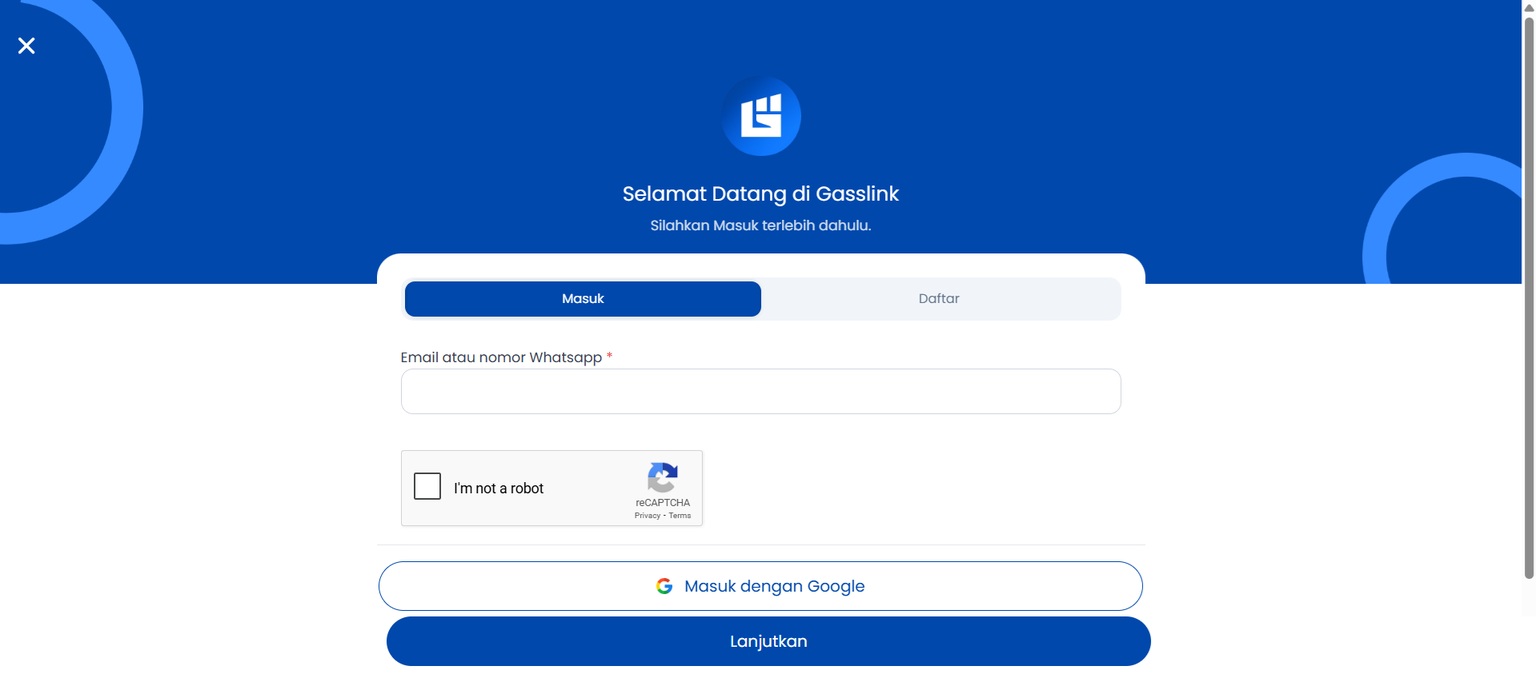This screenshot has height=694, width=1536.
Task: Close the login page with the X icon
Action: (27, 45)
